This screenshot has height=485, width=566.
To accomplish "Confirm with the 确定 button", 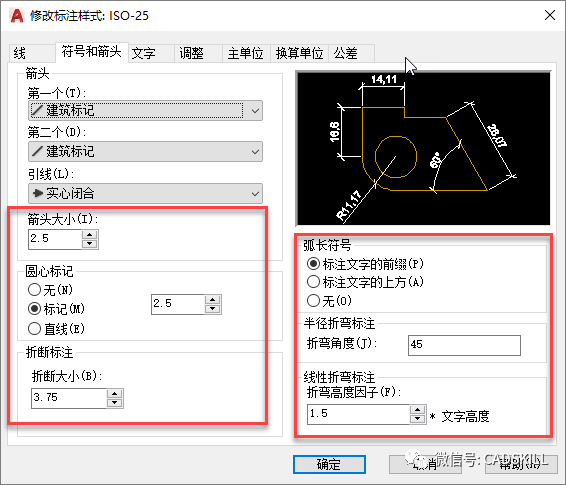I will (329, 464).
